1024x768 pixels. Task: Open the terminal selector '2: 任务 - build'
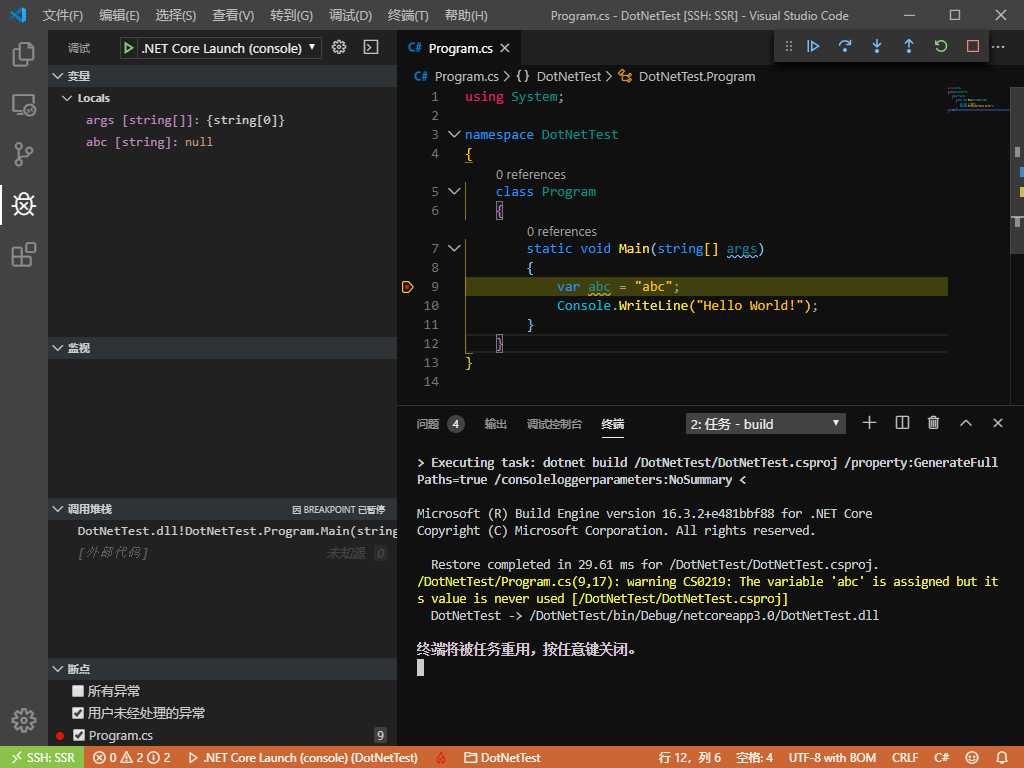[765, 424]
